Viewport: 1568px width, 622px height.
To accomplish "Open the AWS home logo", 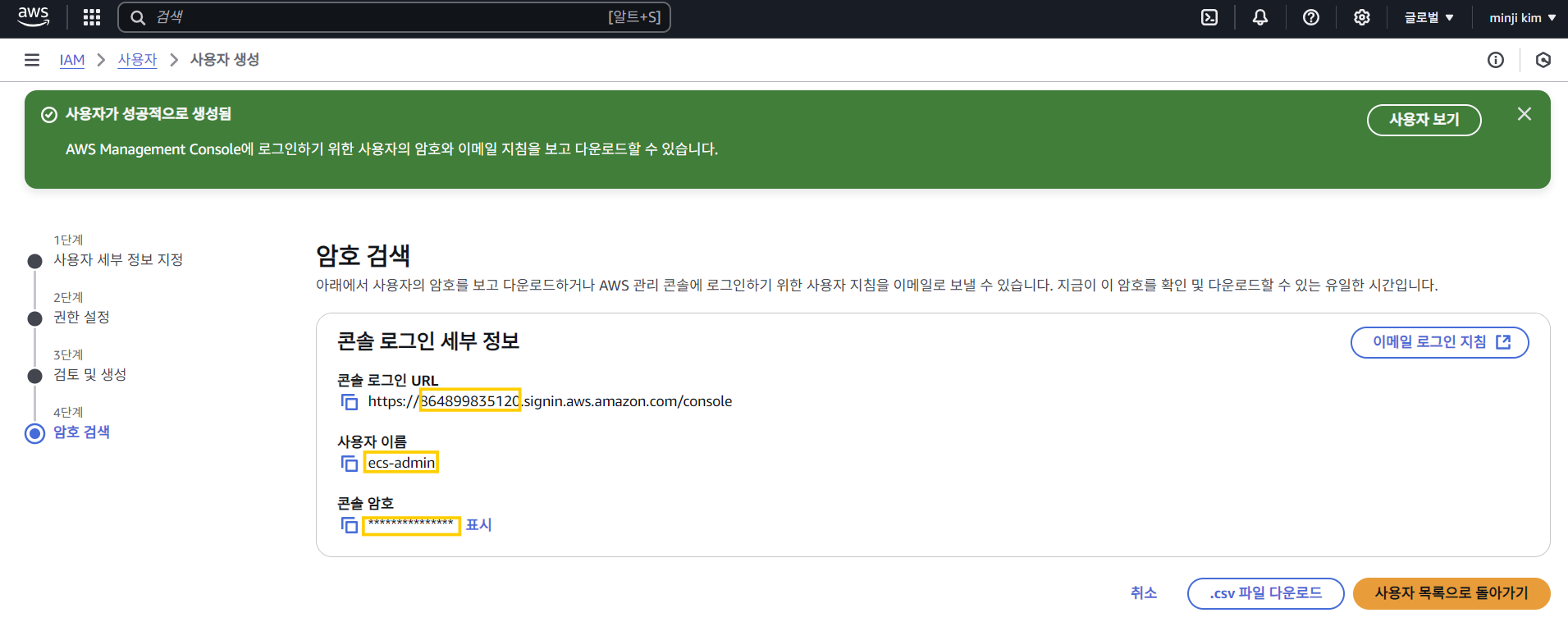I will tap(34, 17).
